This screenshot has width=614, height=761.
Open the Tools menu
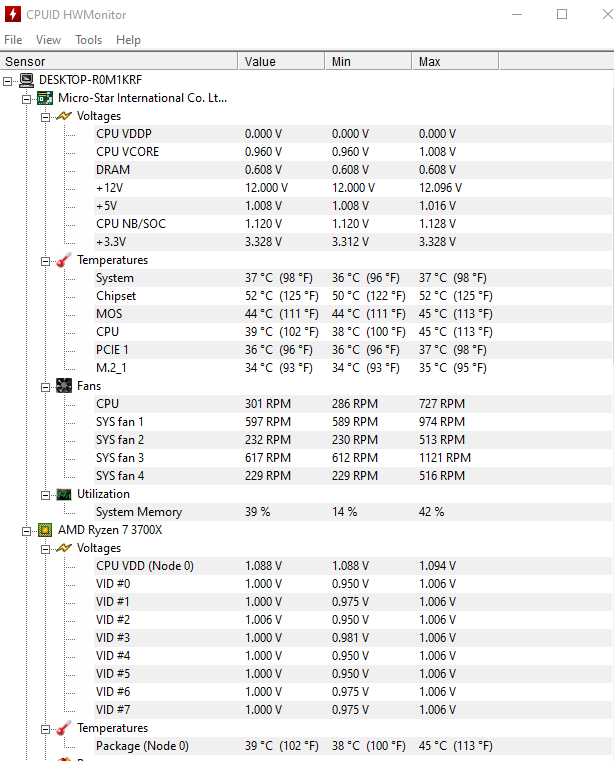pyautogui.click(x=88, y=40)
